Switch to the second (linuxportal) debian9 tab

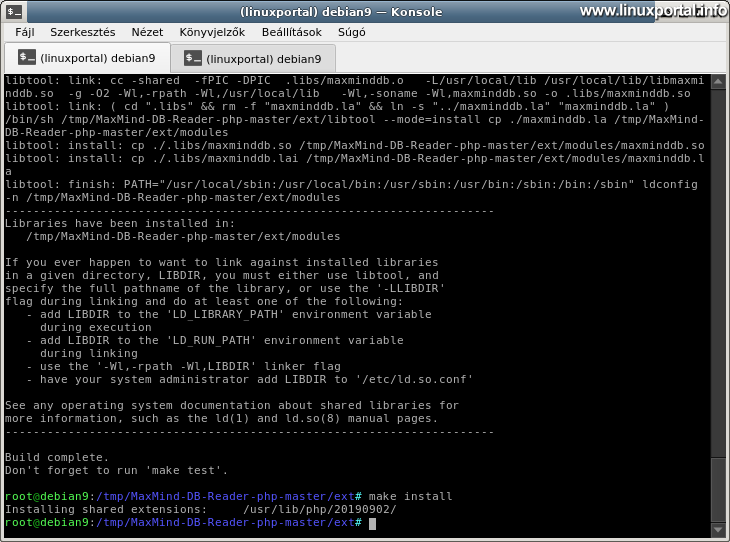(x=253, y=59)
